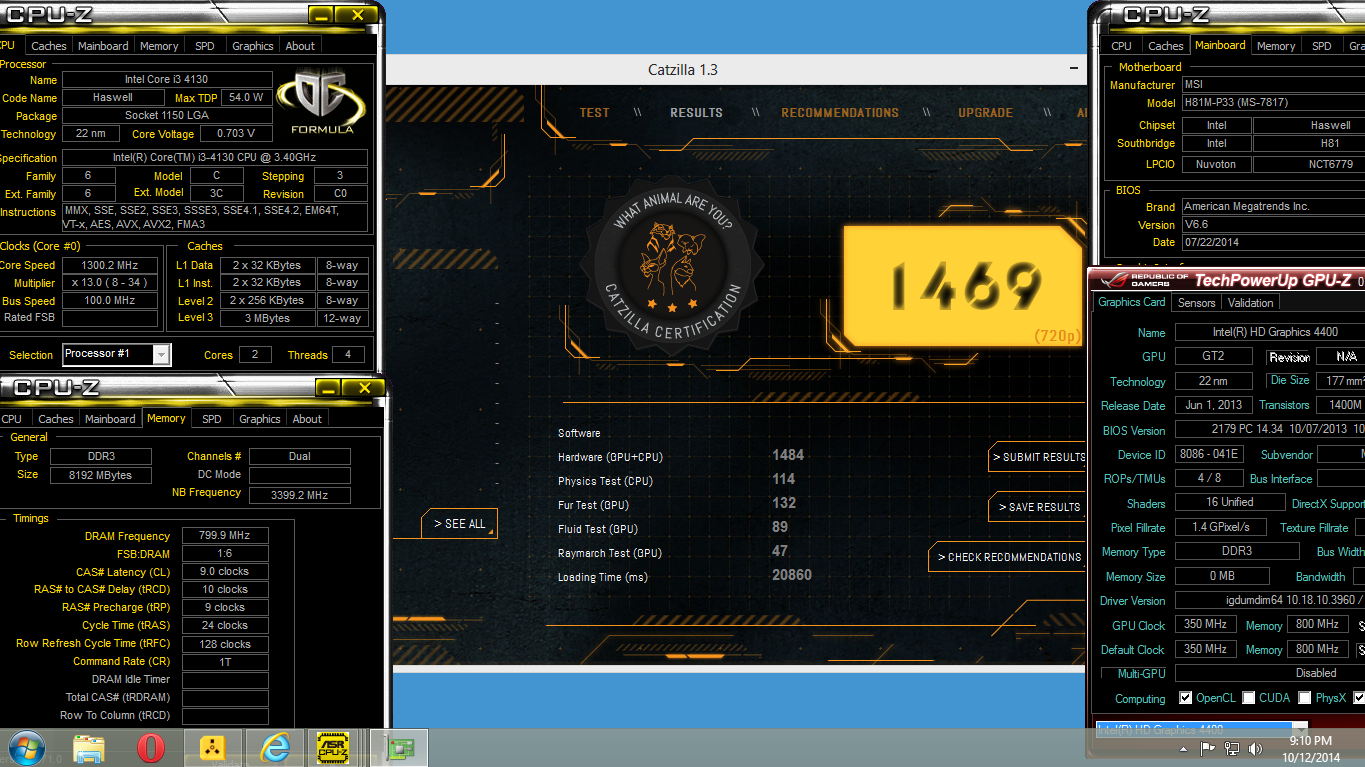Viewport: 1365px width, 767px height.
Task: Click SAVE RESULTS in Catzilla
Action: pos(1038,507)
